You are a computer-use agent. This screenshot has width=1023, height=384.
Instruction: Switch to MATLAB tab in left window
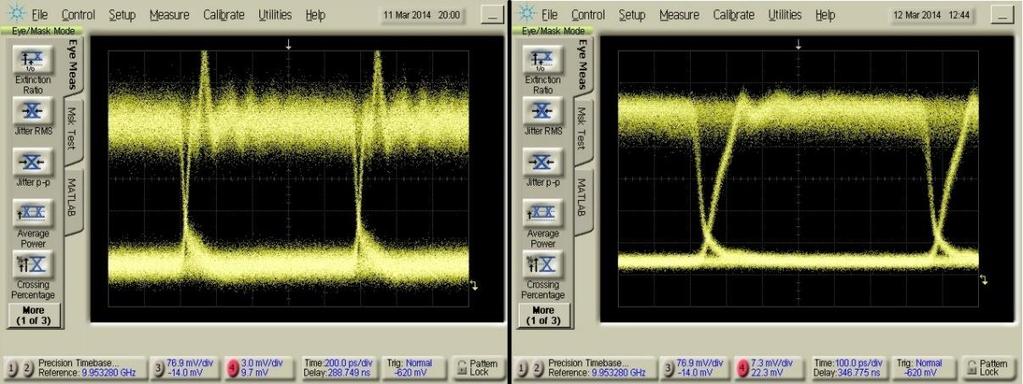click(x=72, y=199)
